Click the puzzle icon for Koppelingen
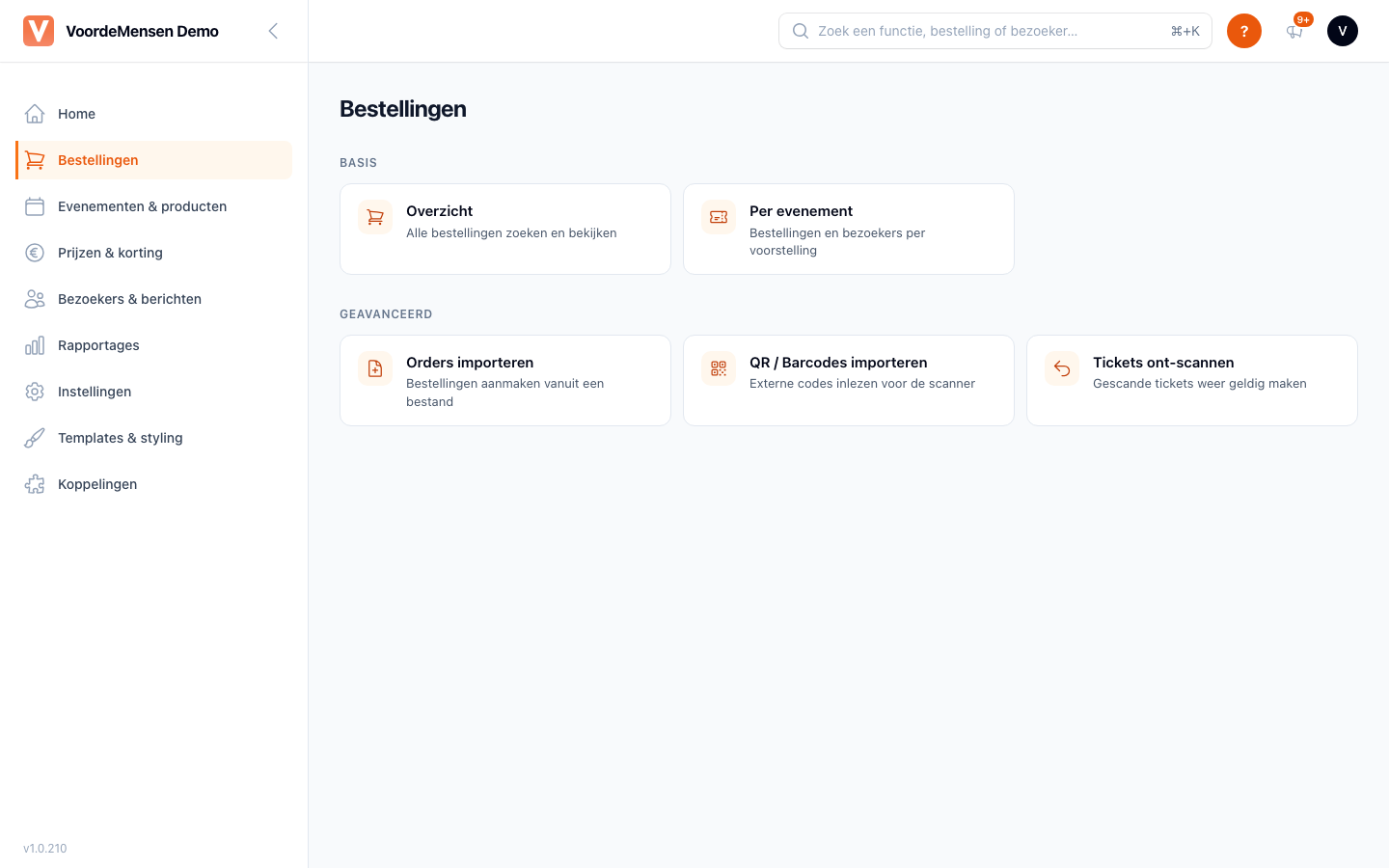Viewport: 1389px width, 868px height. [x=35, y=484]
